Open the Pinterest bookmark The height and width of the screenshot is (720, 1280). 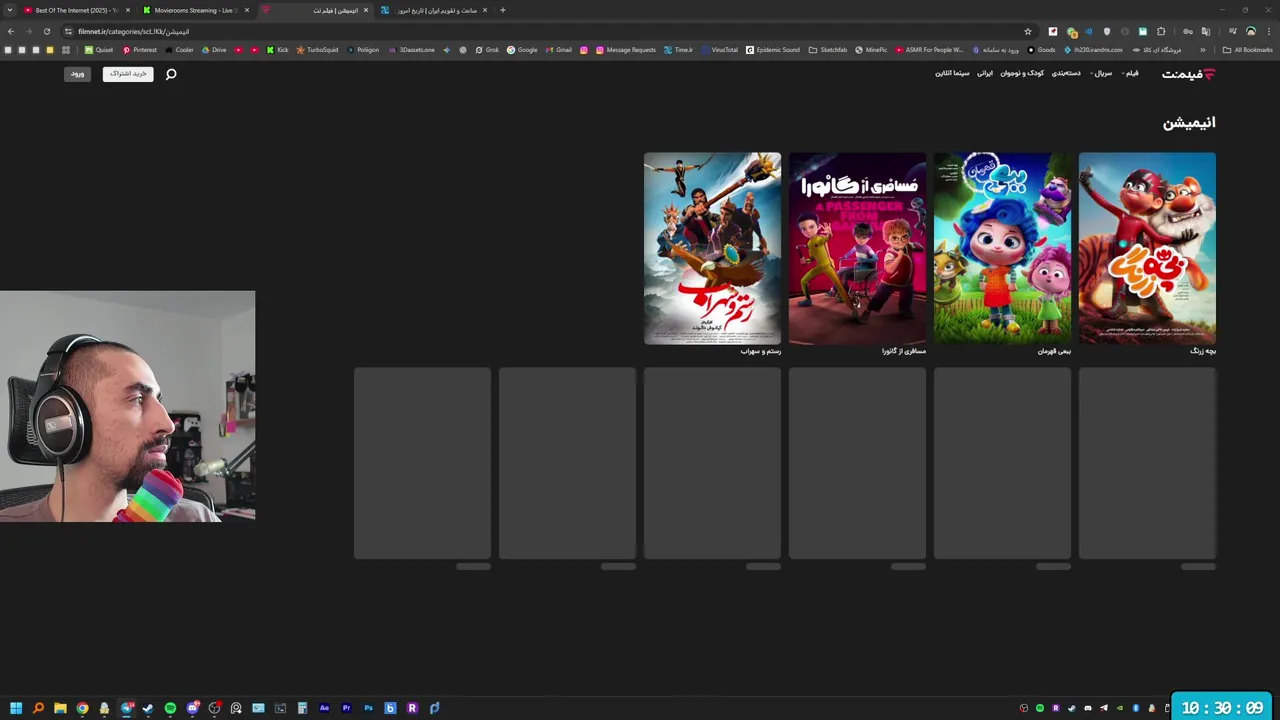point(140,50)
